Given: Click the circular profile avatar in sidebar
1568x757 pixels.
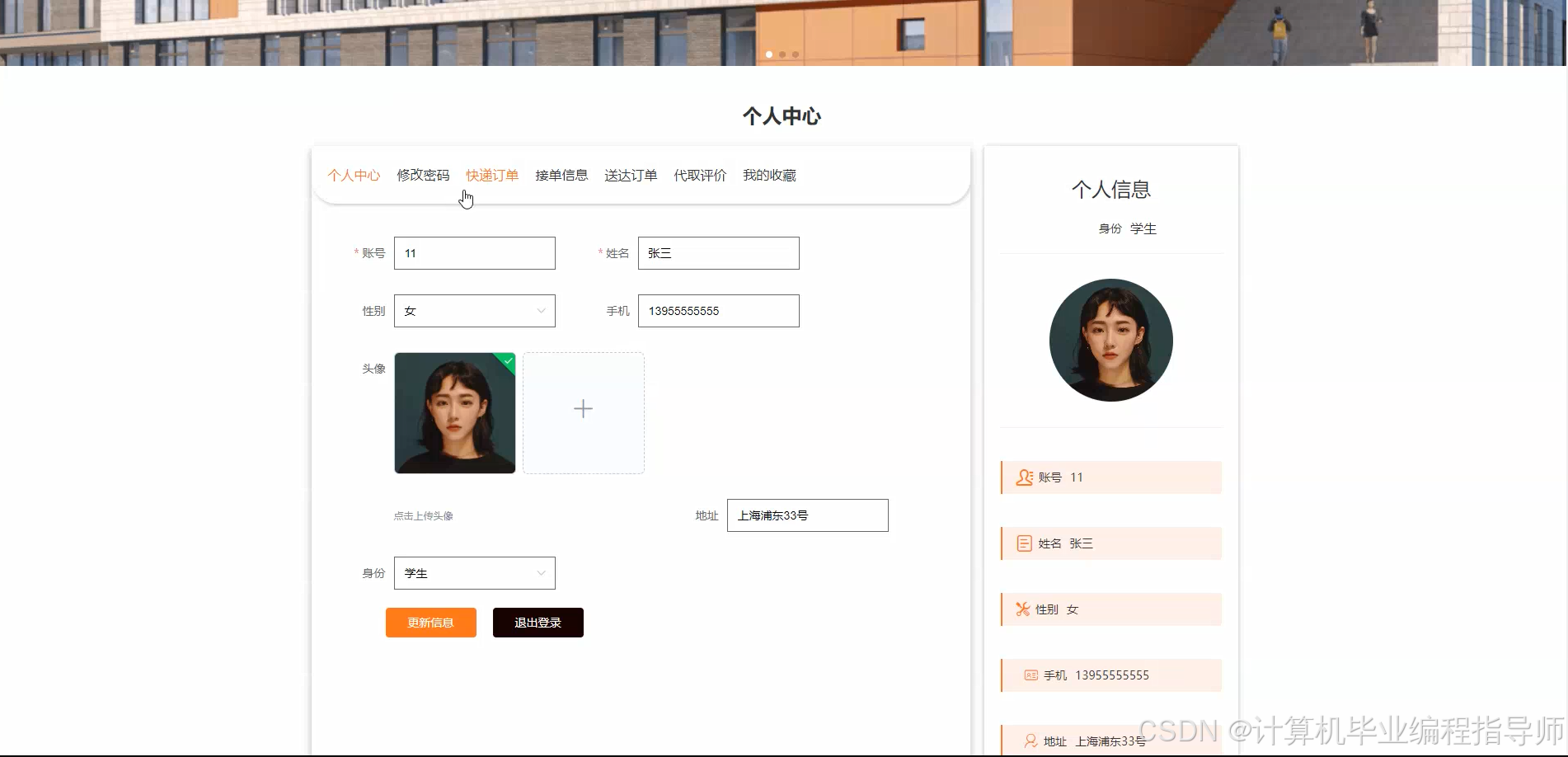Looking at the screenshot, I should point(1110,341).
